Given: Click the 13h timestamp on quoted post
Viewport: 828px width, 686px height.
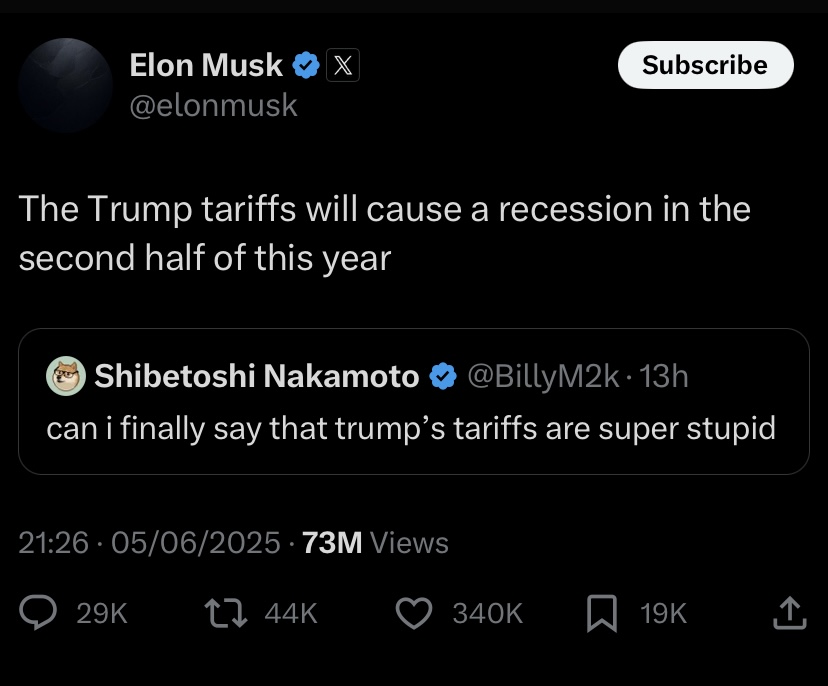Looking at the screenshot, I should 663,376.
